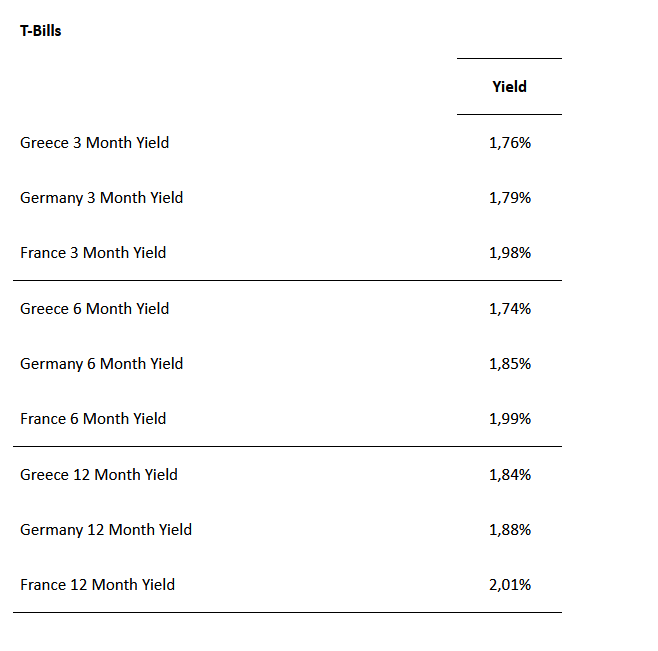Click the 1,99% yield value
The image size is (658, 651).
509,419
